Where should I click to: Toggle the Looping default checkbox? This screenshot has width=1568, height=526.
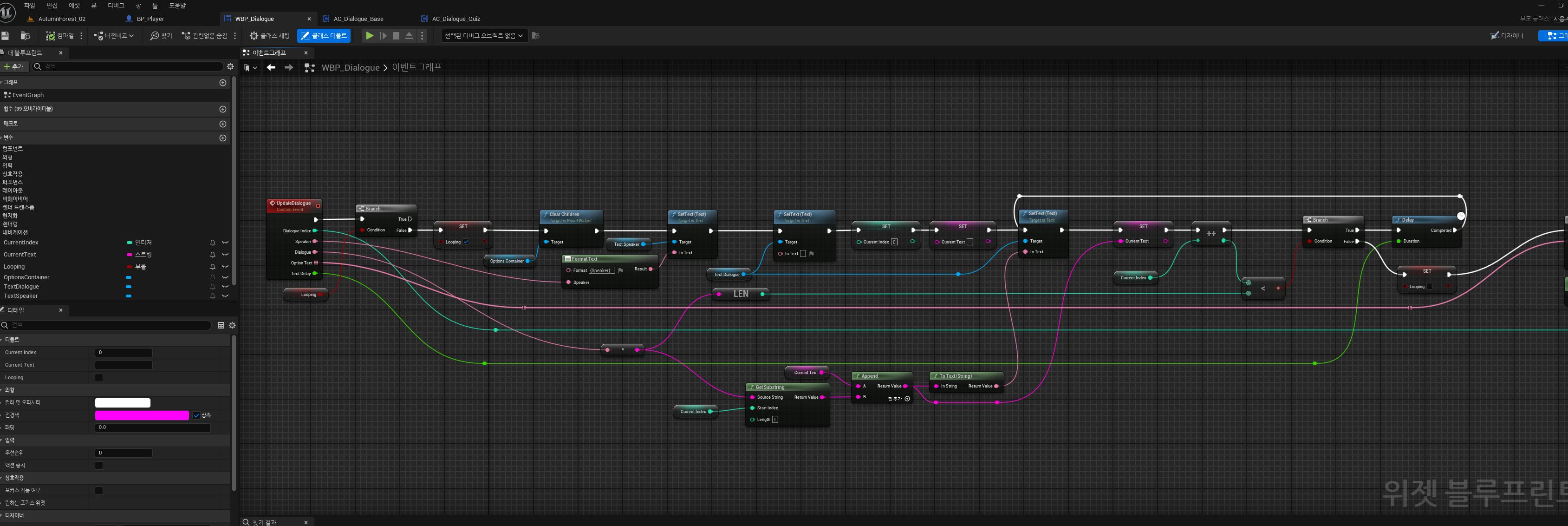(x=99, y=378)
